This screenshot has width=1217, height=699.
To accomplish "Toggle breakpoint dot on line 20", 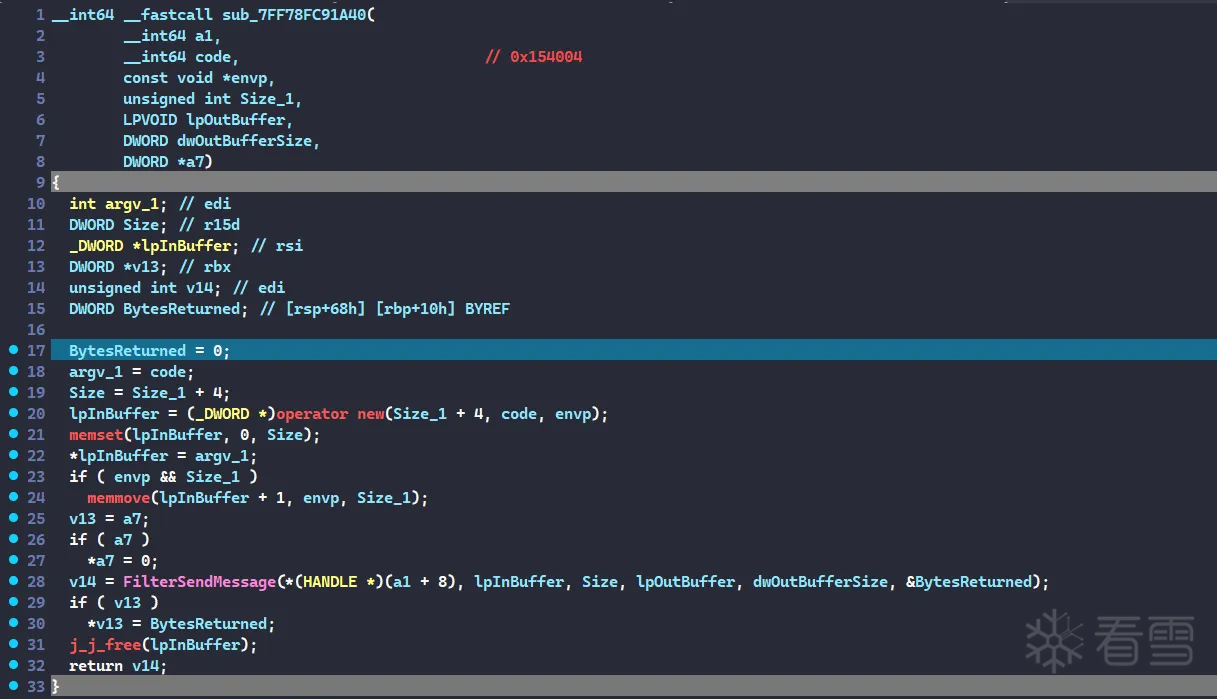I will coord(13,414).
